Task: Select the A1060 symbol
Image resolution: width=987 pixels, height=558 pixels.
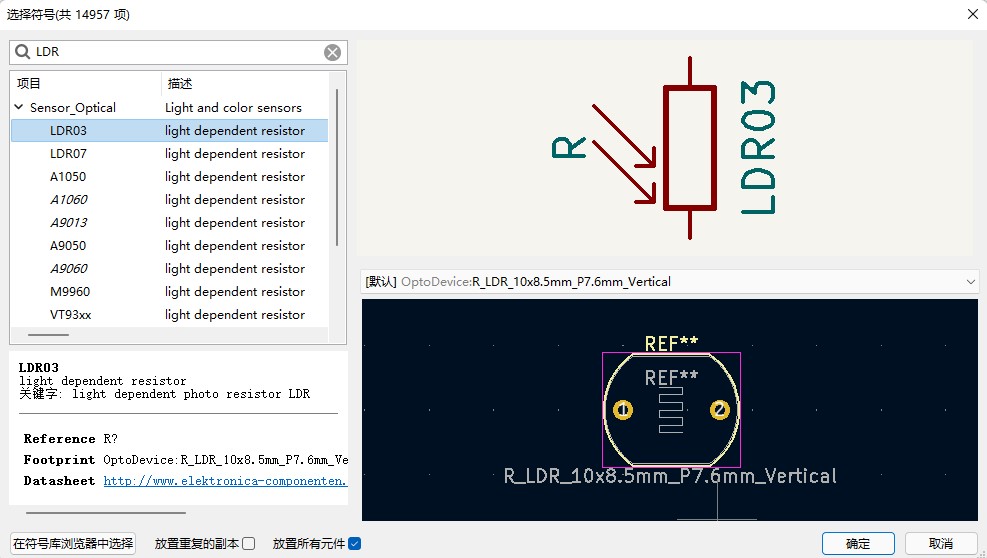Action: click(x=169, y=200)
